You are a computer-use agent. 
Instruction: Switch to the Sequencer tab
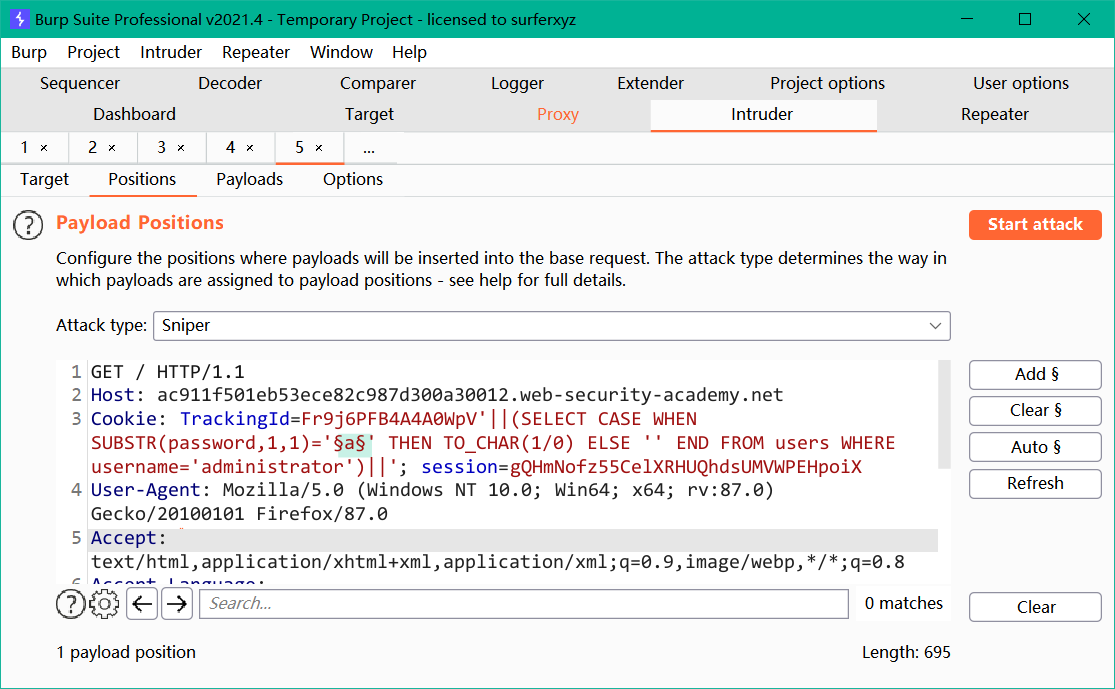point(80,83)
